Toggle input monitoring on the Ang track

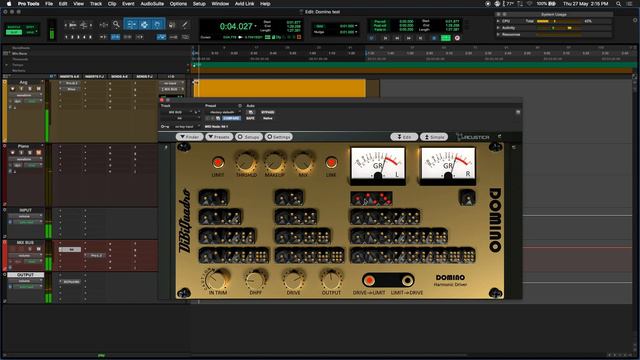pos(21,89)
